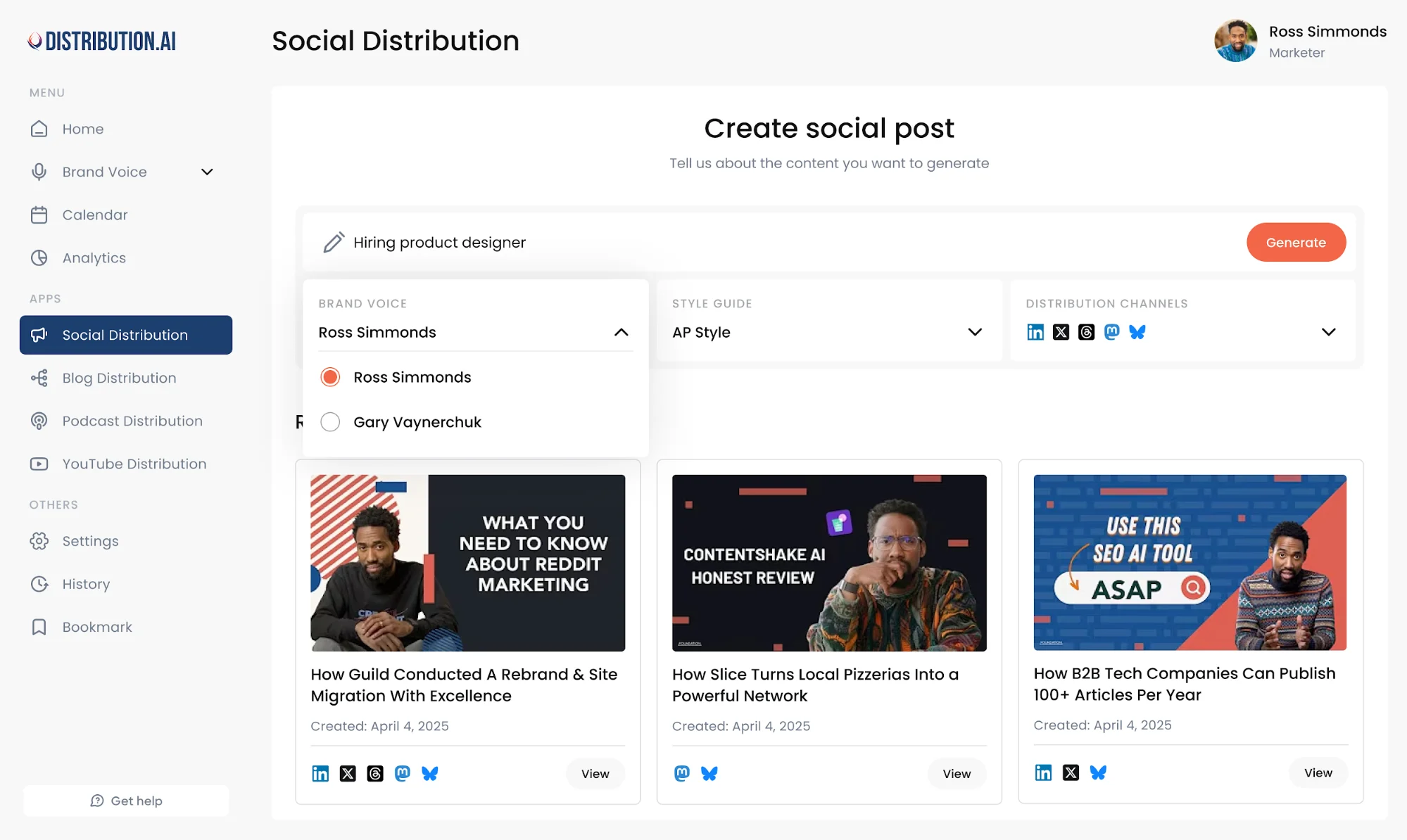Edit the Hiring product designer prompt
Screen dimensions: 1407x840
coord(439,242)
